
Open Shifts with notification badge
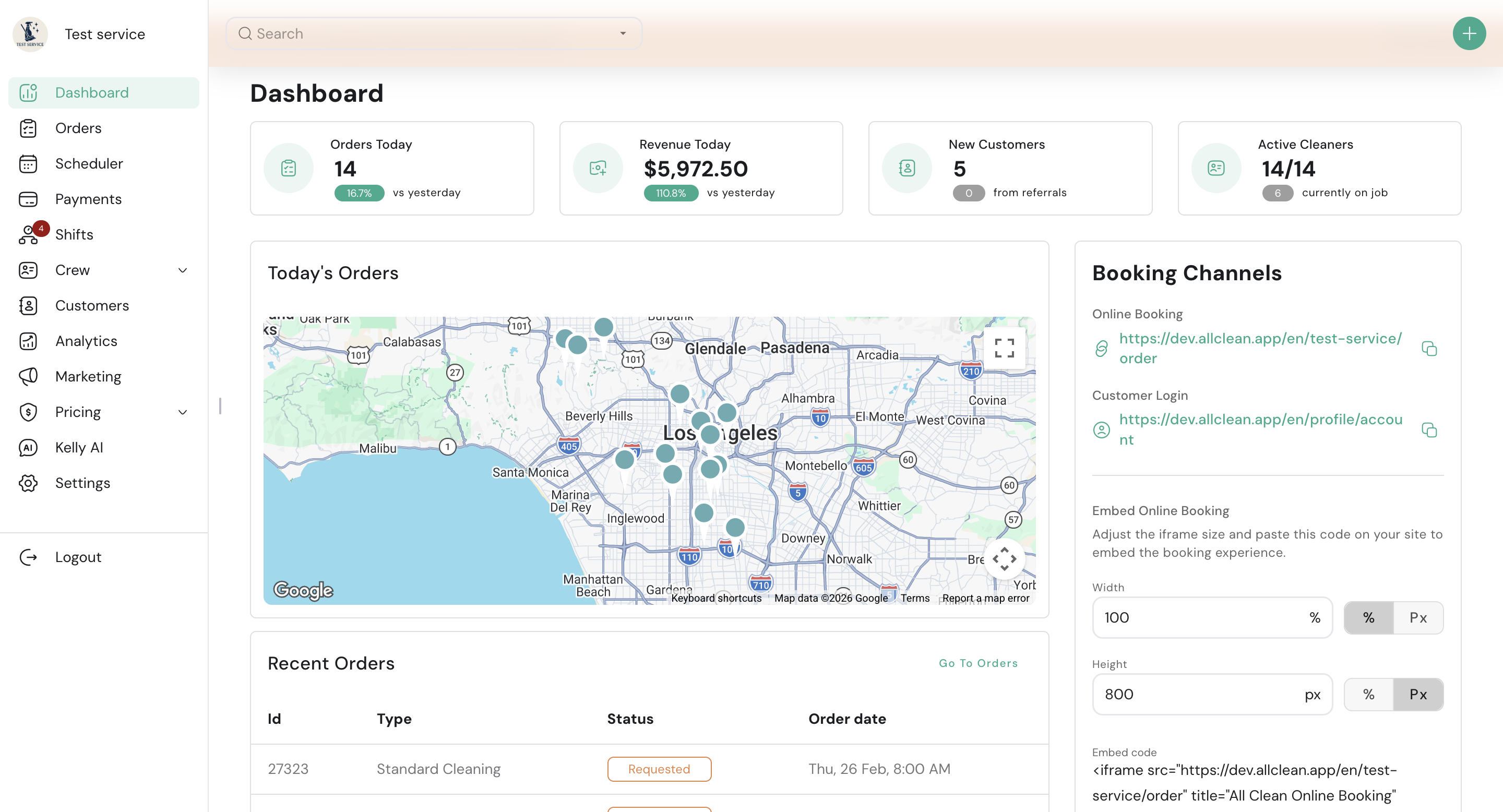[74, 234]
